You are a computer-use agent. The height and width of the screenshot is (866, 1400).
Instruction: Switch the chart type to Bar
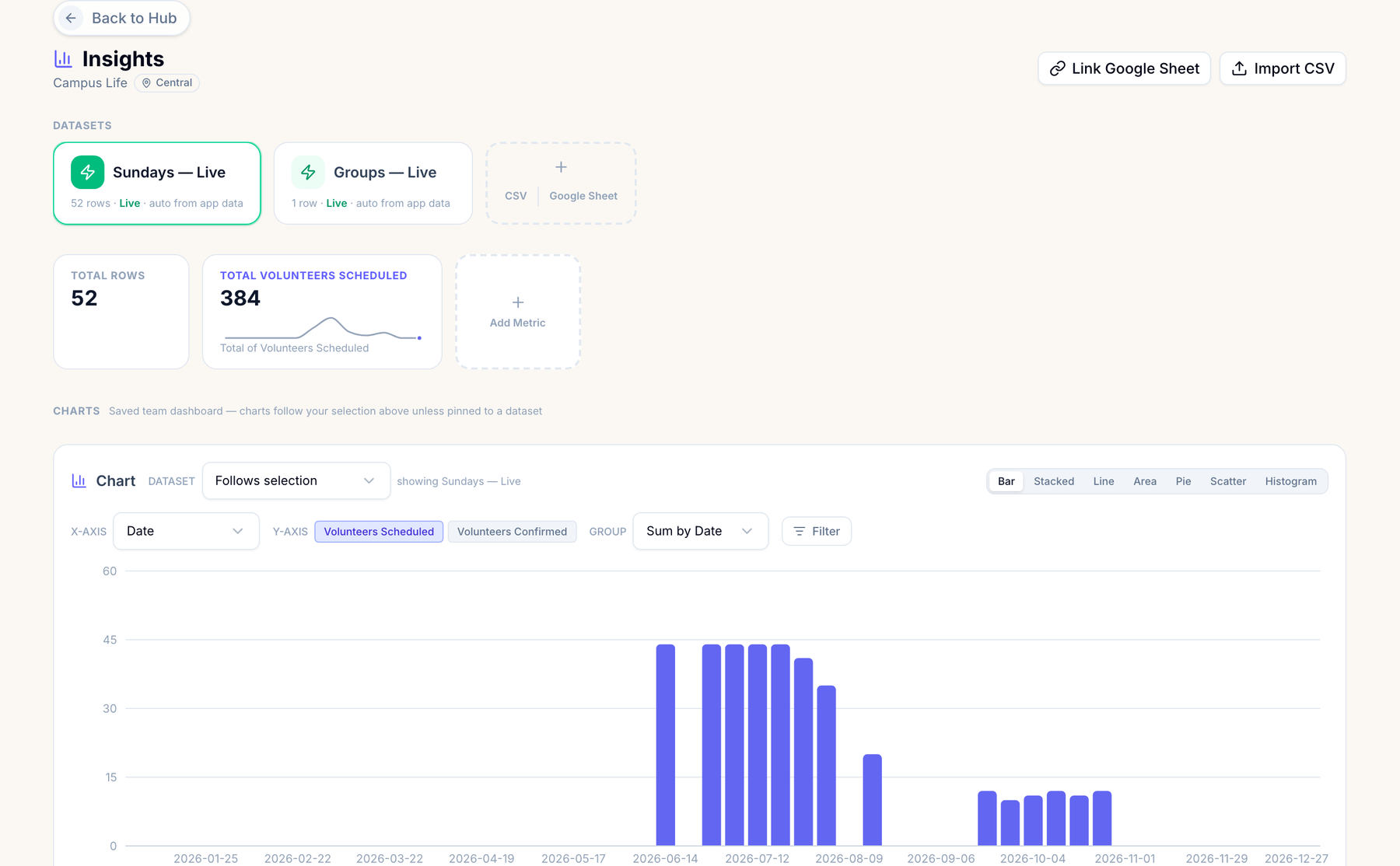1006,481
